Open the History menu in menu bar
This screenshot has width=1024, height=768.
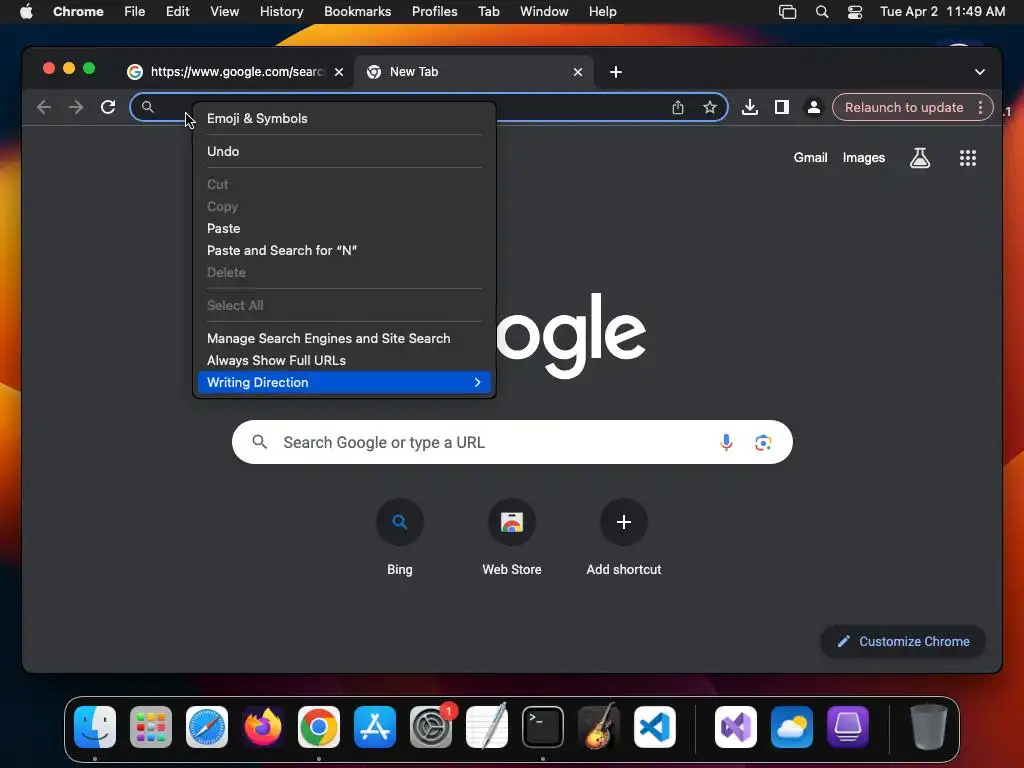click(x=281, y=12)
